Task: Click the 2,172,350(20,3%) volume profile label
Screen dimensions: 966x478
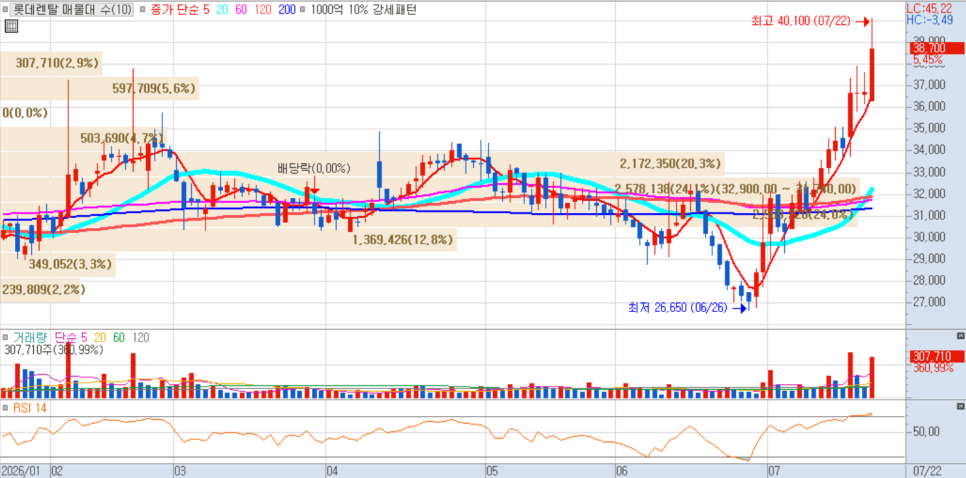Action: coord(670,164)
